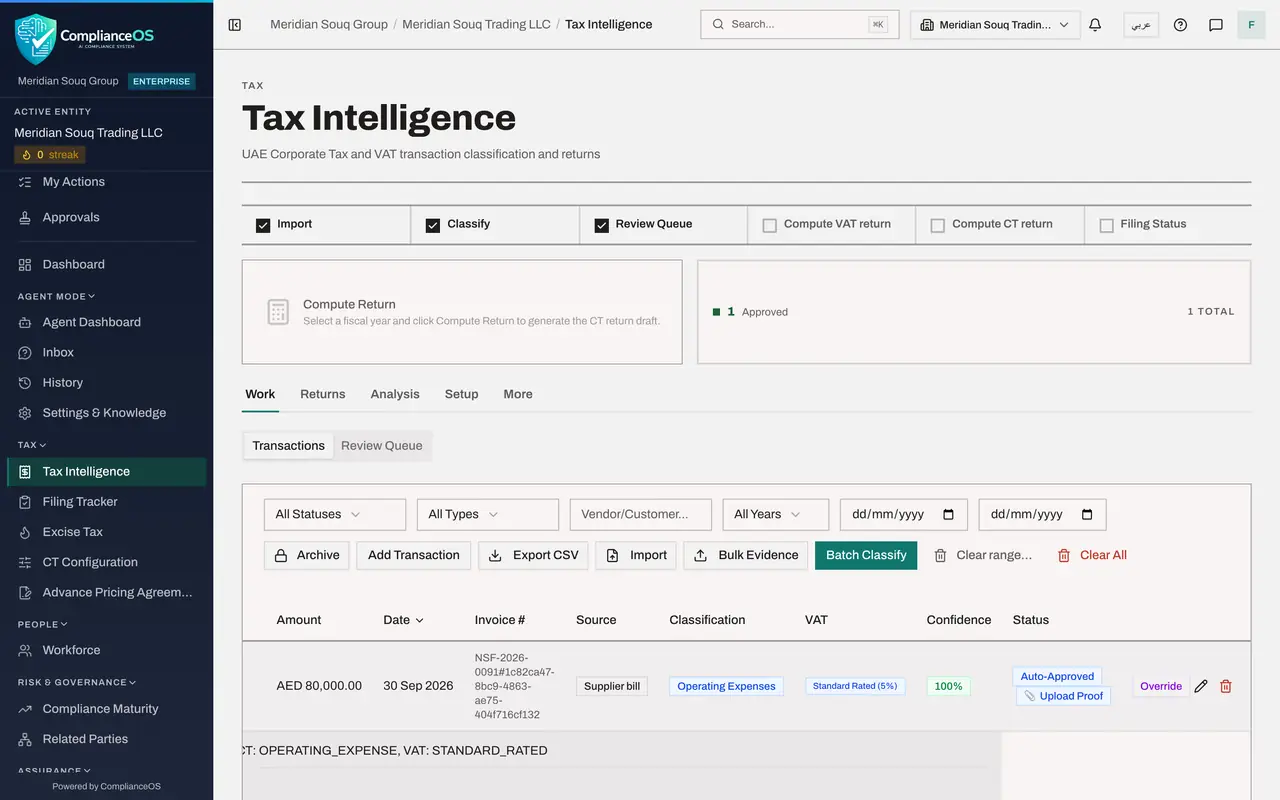Click the global Search box
1280x800 pixels.
click(800, 25)
